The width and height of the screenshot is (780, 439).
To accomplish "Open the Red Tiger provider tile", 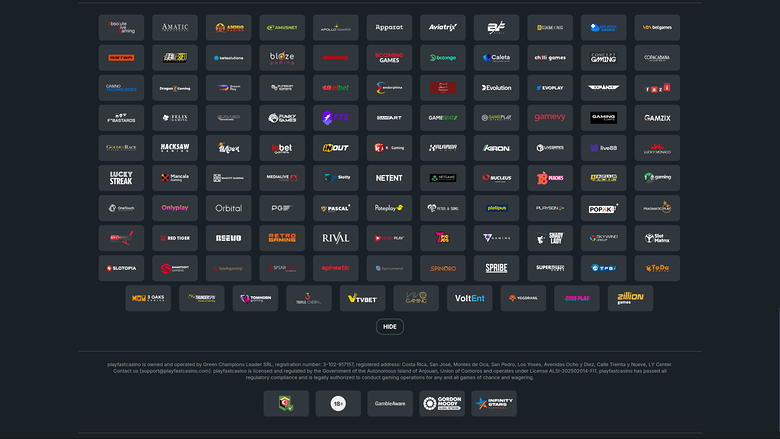I will (175, 238).
